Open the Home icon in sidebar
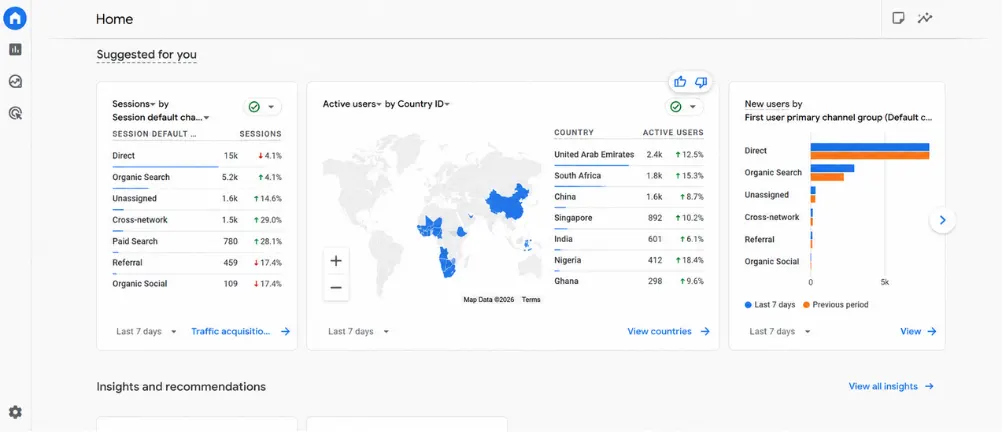Screen dimensions: 1003x432 point(15,18)
